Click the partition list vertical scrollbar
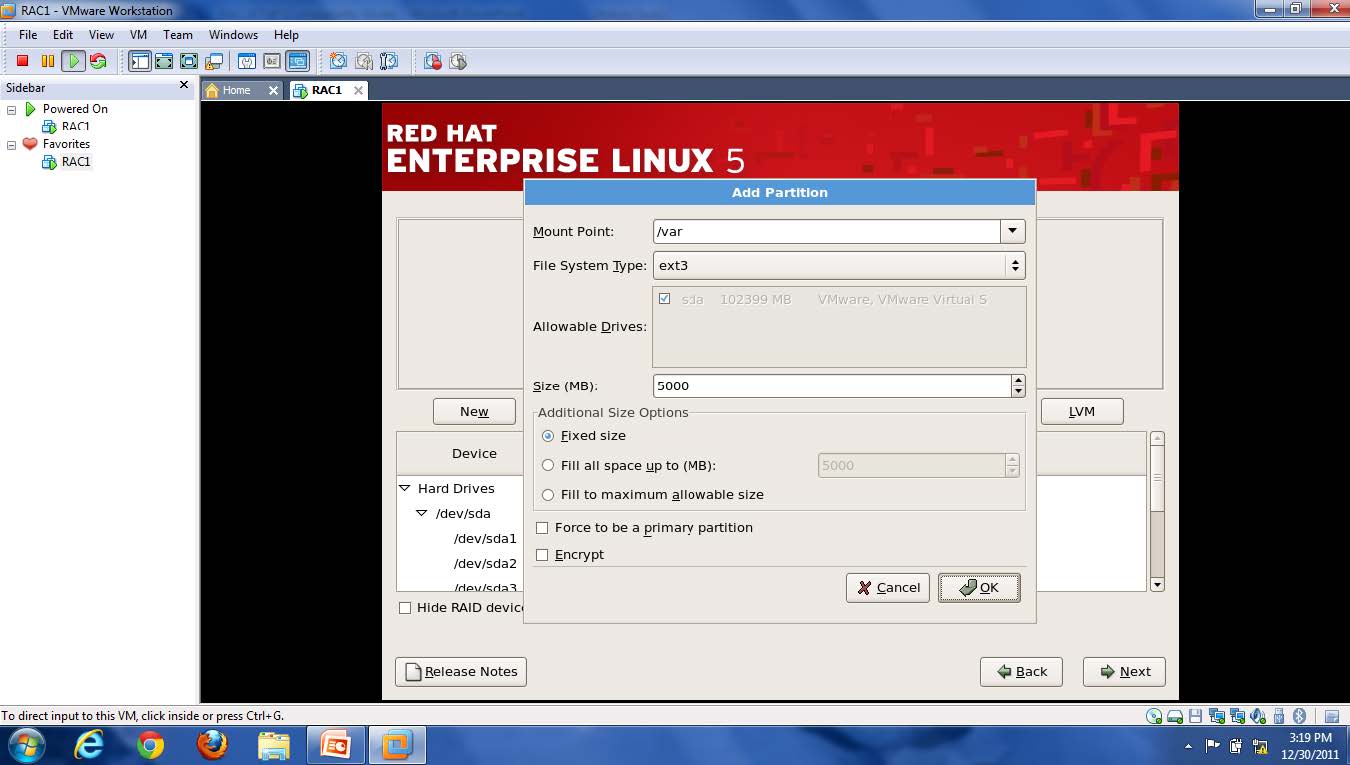The height and width of the screenshot is (765, 1350). pyautogui.click(x=1157, y=511)
